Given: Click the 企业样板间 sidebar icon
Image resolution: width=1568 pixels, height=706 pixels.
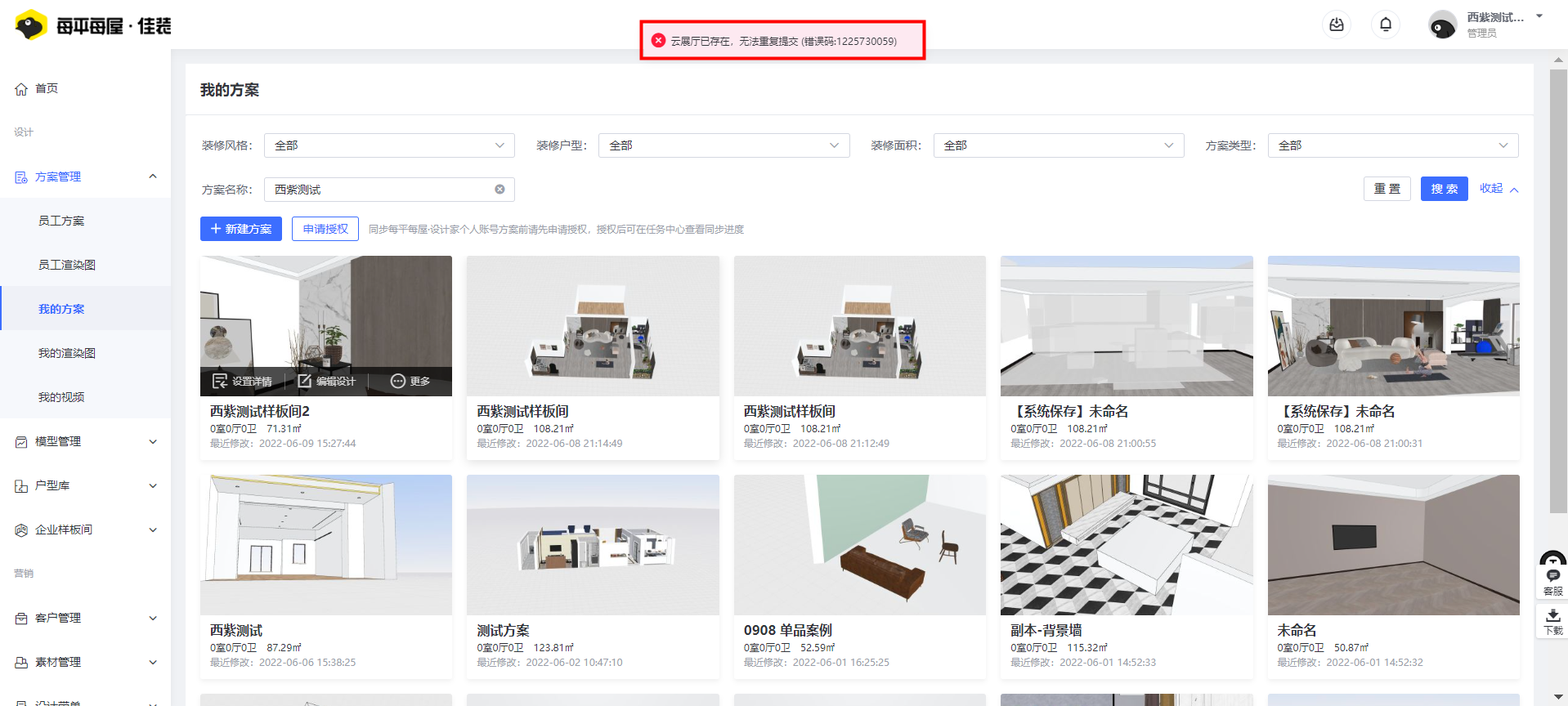Looking at the screenshot, I should [21, 530].
